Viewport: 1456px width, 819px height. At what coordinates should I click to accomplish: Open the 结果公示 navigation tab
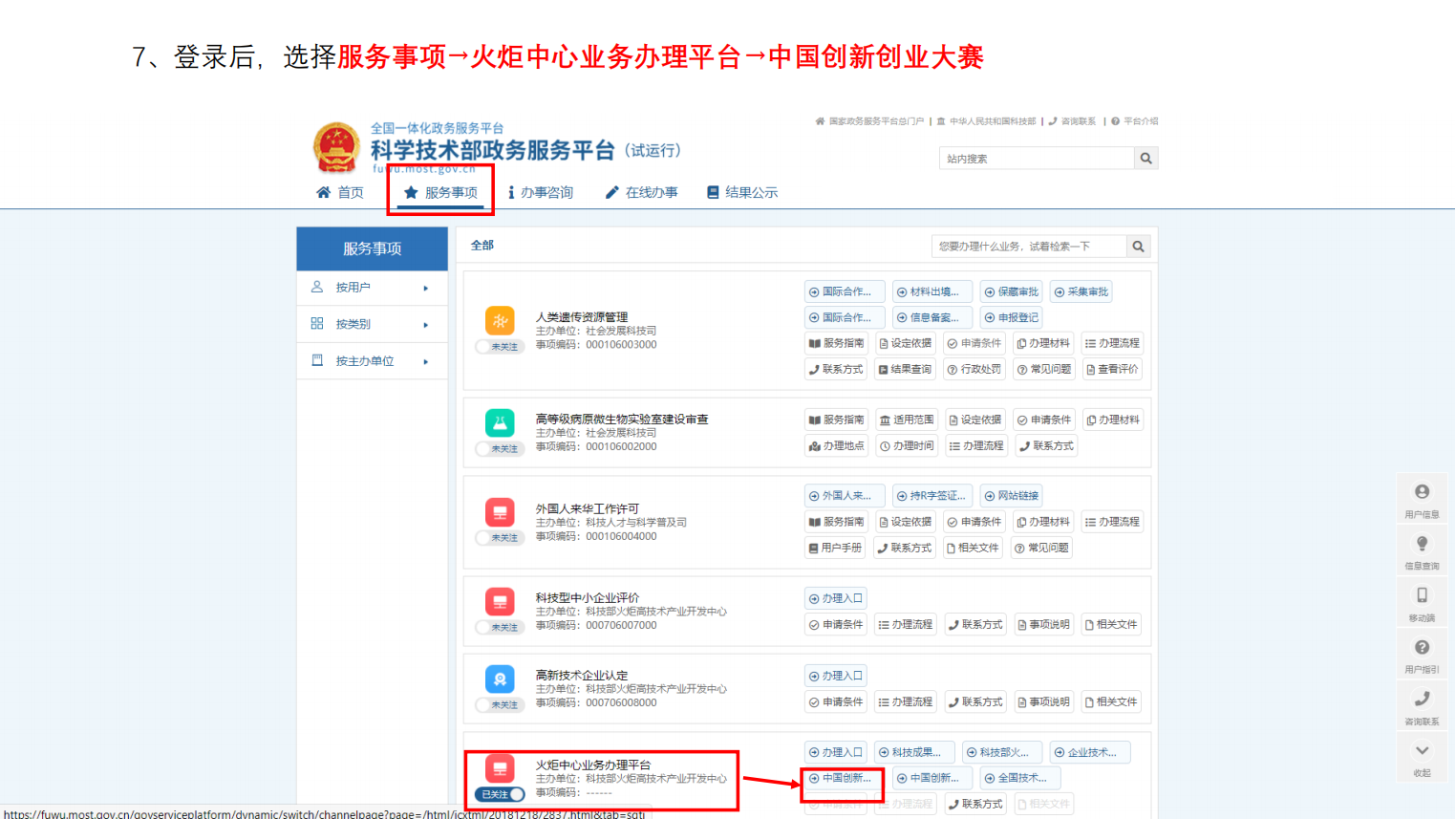(x=742, y=192)
